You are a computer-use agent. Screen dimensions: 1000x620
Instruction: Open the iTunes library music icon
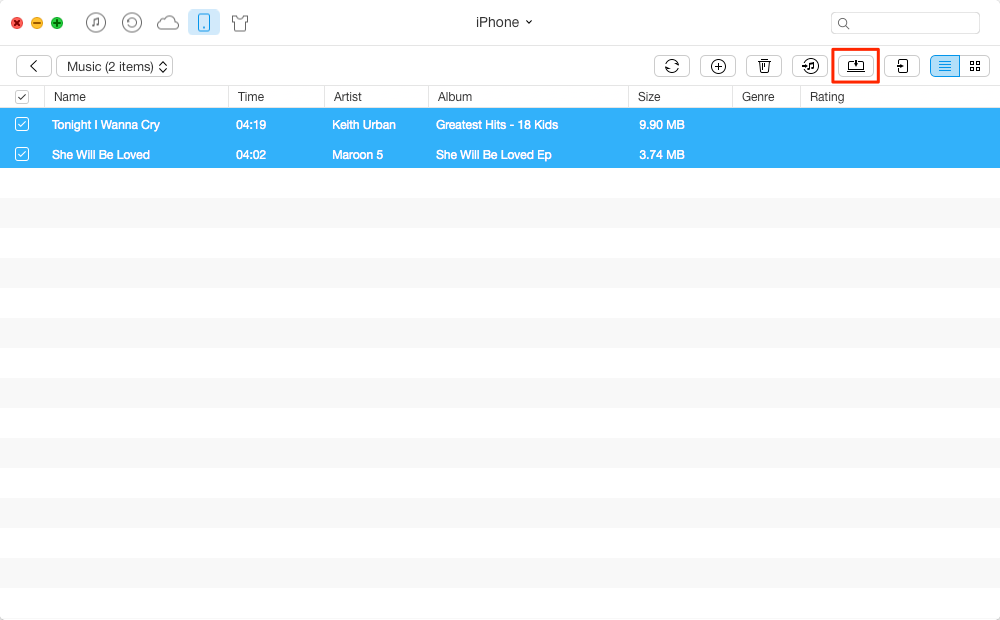coord(96,23)
